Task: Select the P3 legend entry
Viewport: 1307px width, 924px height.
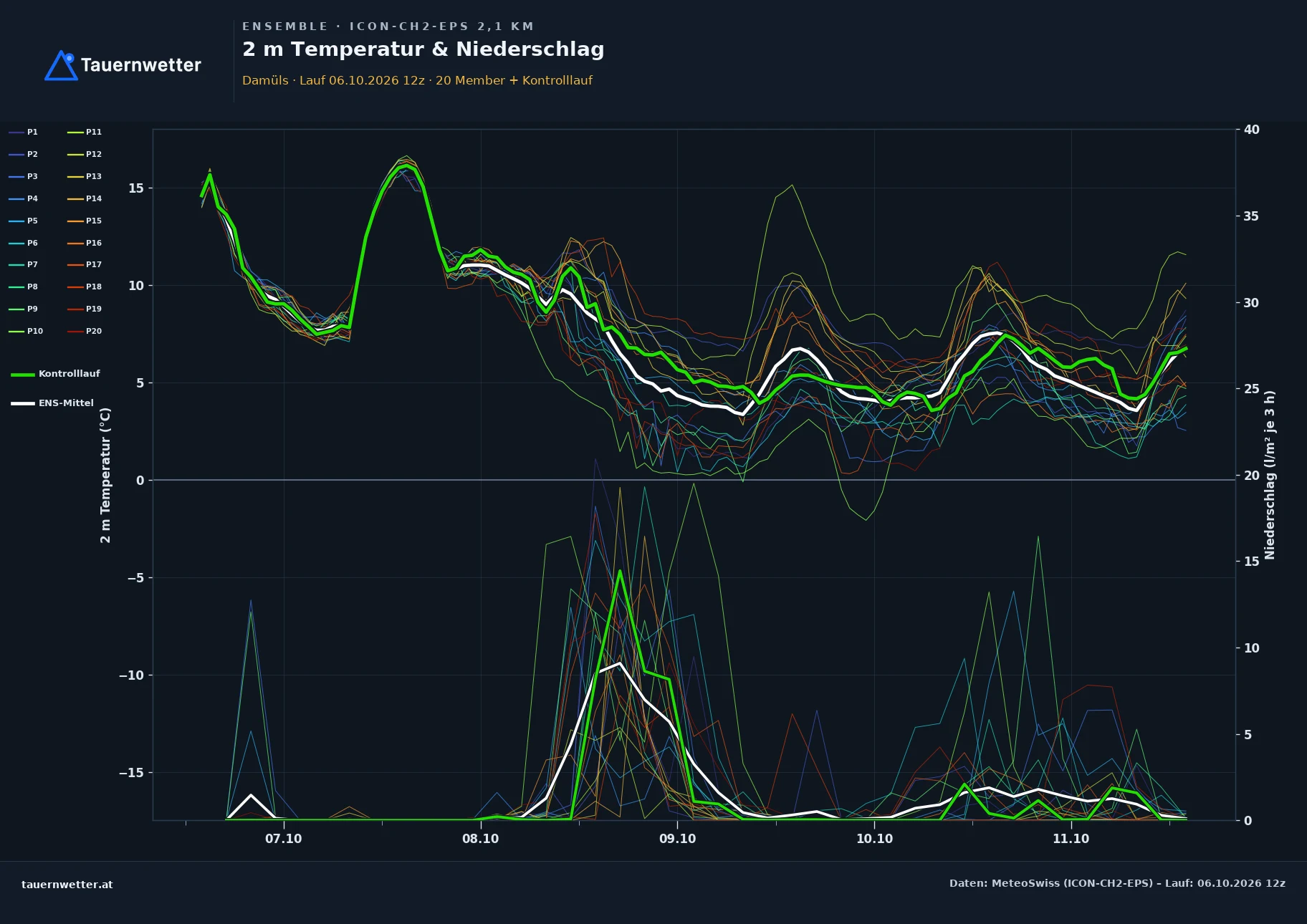Action: (24, 176)
